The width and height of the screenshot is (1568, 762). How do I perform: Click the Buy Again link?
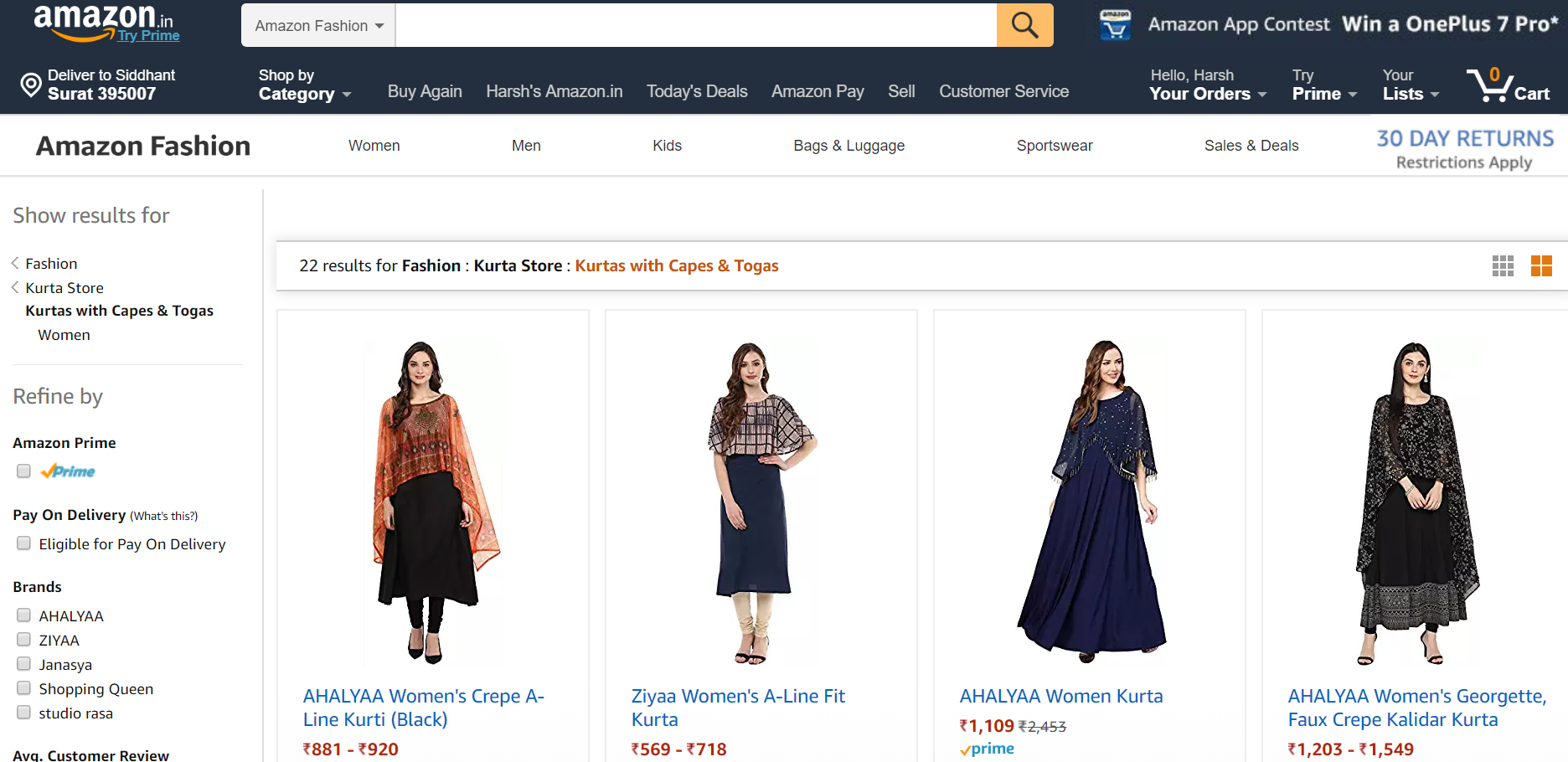(x=425, y=91)
